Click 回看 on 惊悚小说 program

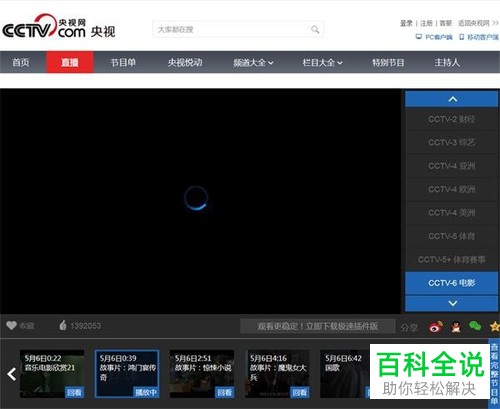pos(224,392)
